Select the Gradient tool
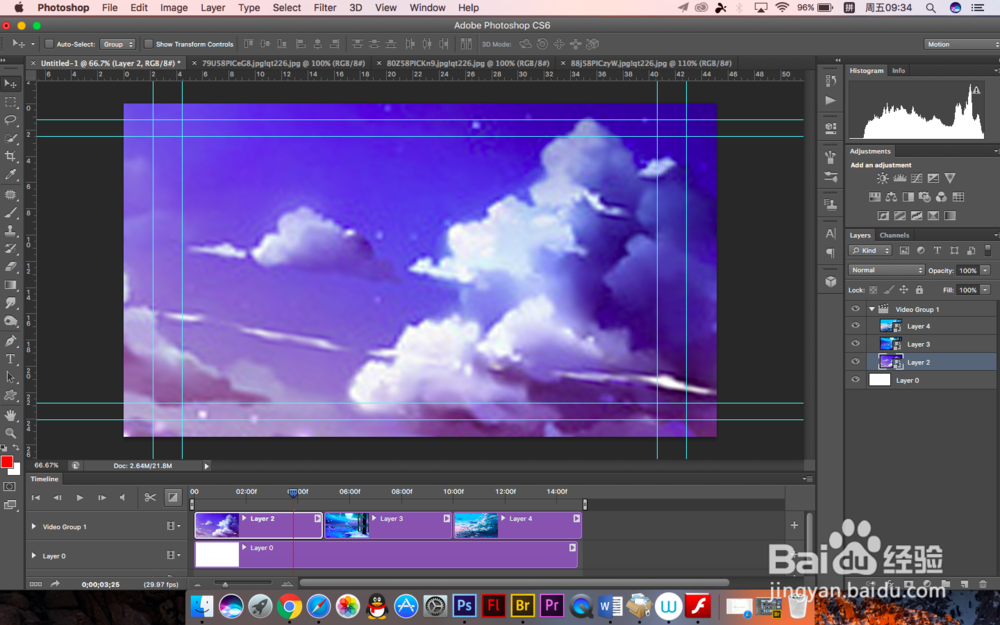Screen dimensions: 1000x625 (x=10, y=284)
